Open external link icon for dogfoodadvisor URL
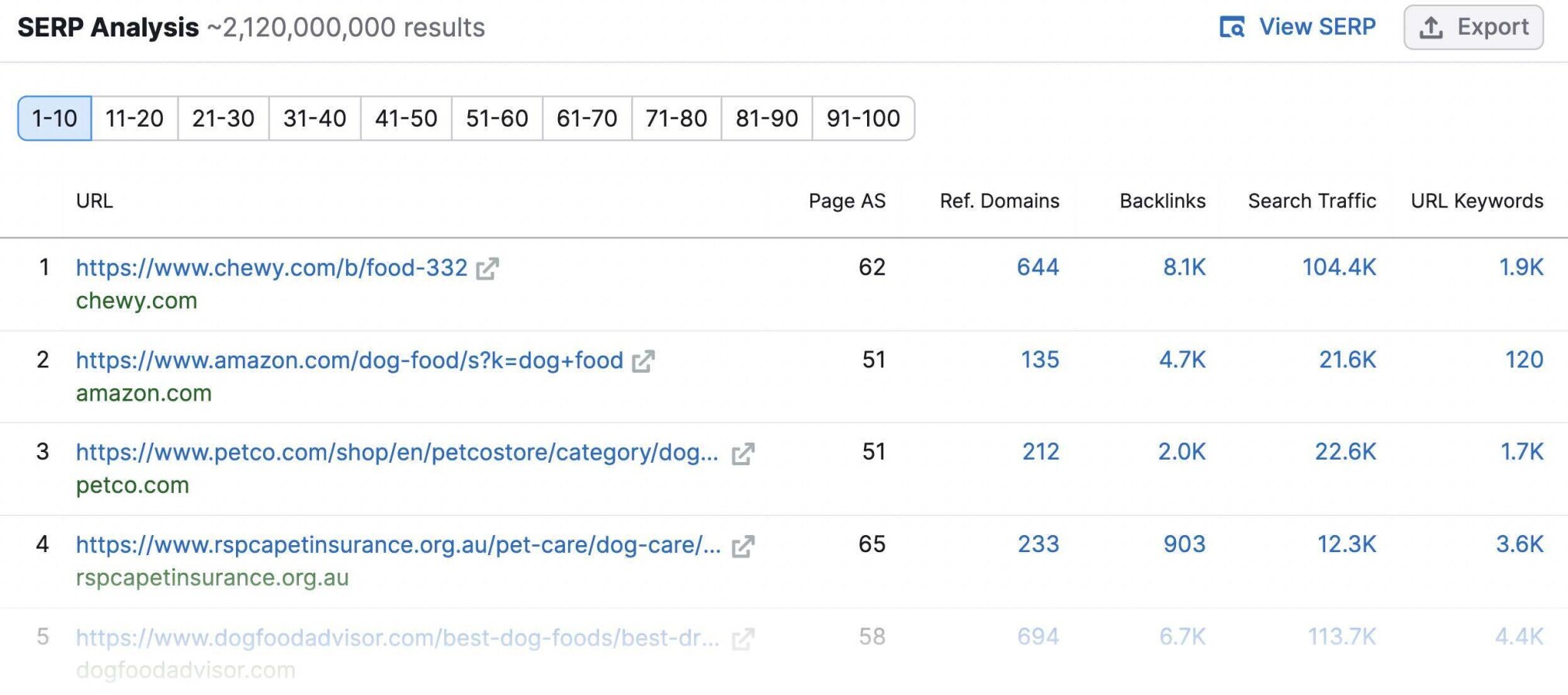 click(743, 638)
